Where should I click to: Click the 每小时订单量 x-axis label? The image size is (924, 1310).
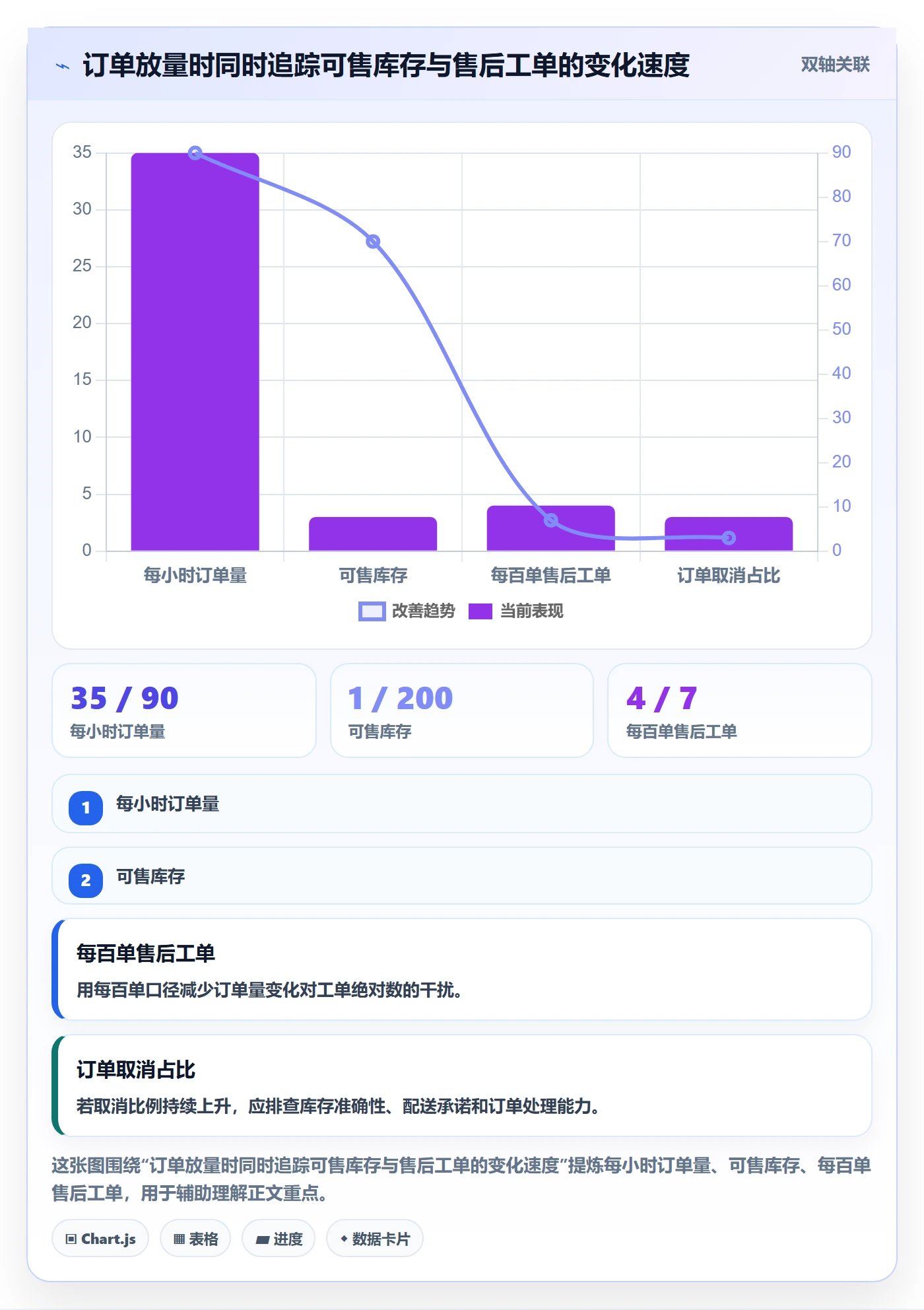195,576
